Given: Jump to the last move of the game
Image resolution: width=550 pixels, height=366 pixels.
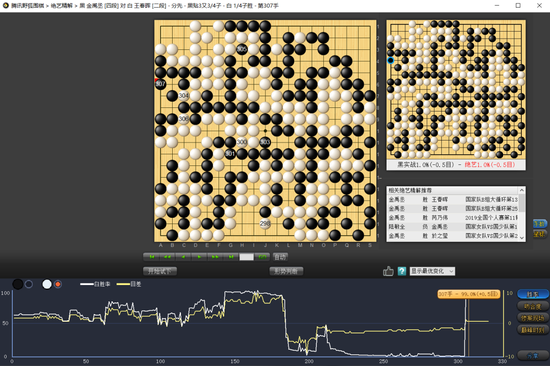Looking at the screenshot, I should pyautogui.click(x=230, y=257).
